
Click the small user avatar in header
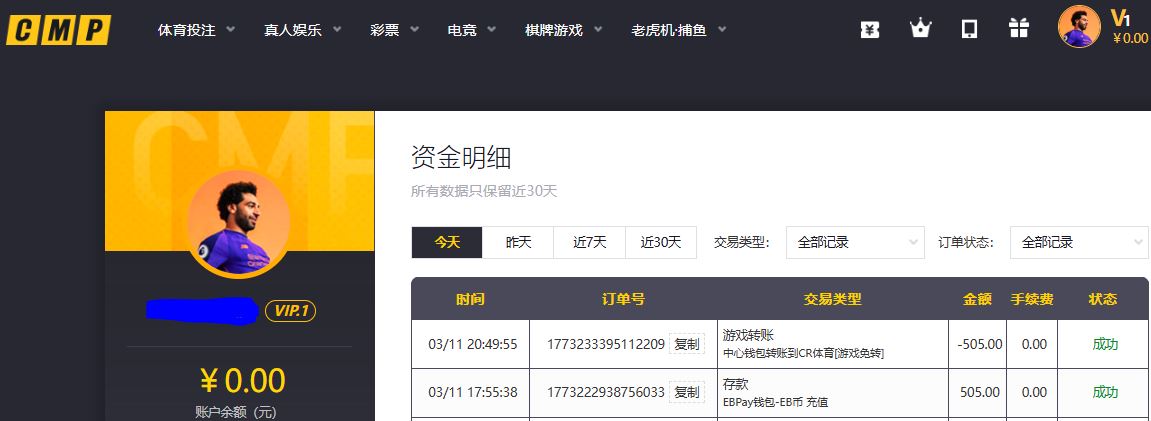coord(1079,26)
